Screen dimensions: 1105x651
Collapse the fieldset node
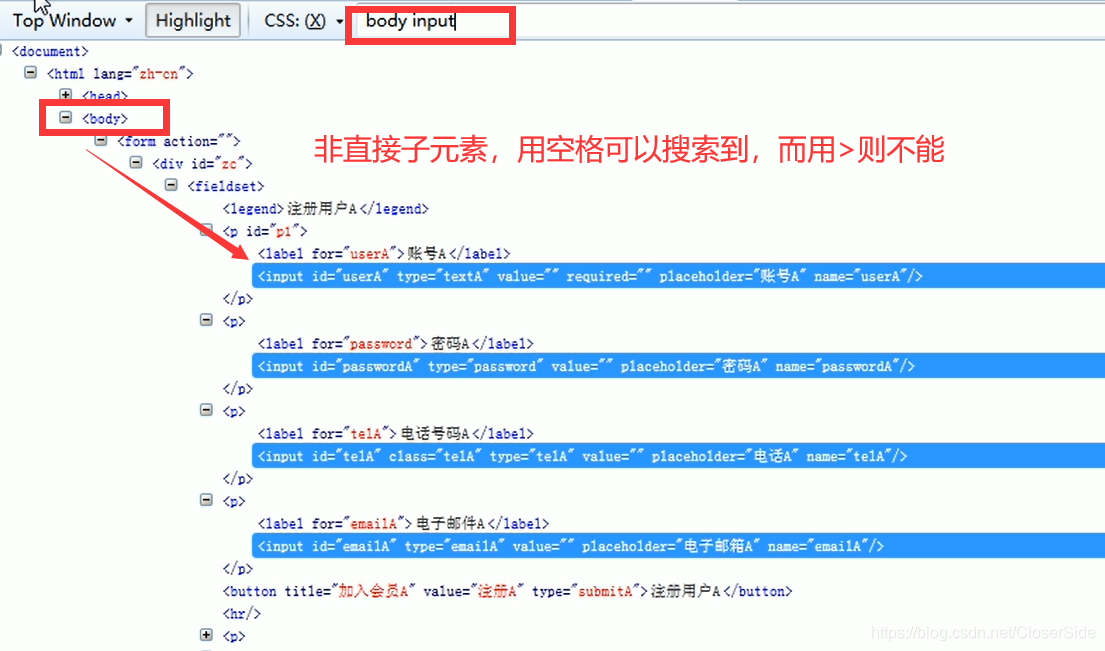click(x=171, y=185)
